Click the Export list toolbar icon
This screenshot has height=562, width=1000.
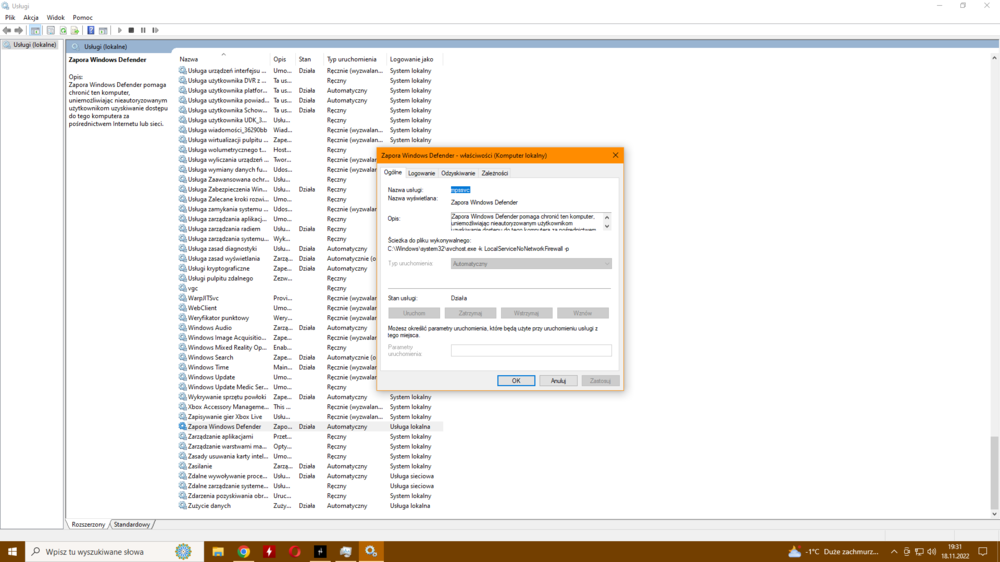pyautogui.click(x=75, y=30)
